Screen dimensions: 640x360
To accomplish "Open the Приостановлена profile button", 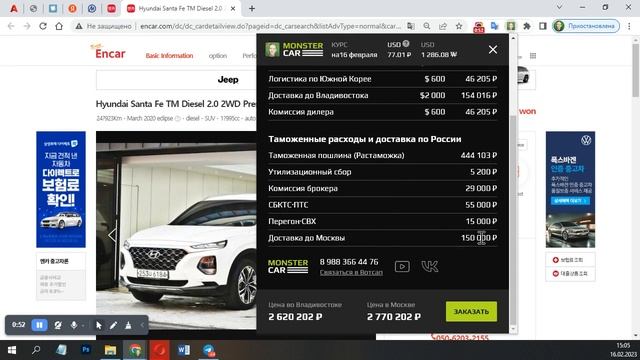I will coord(586,26).
